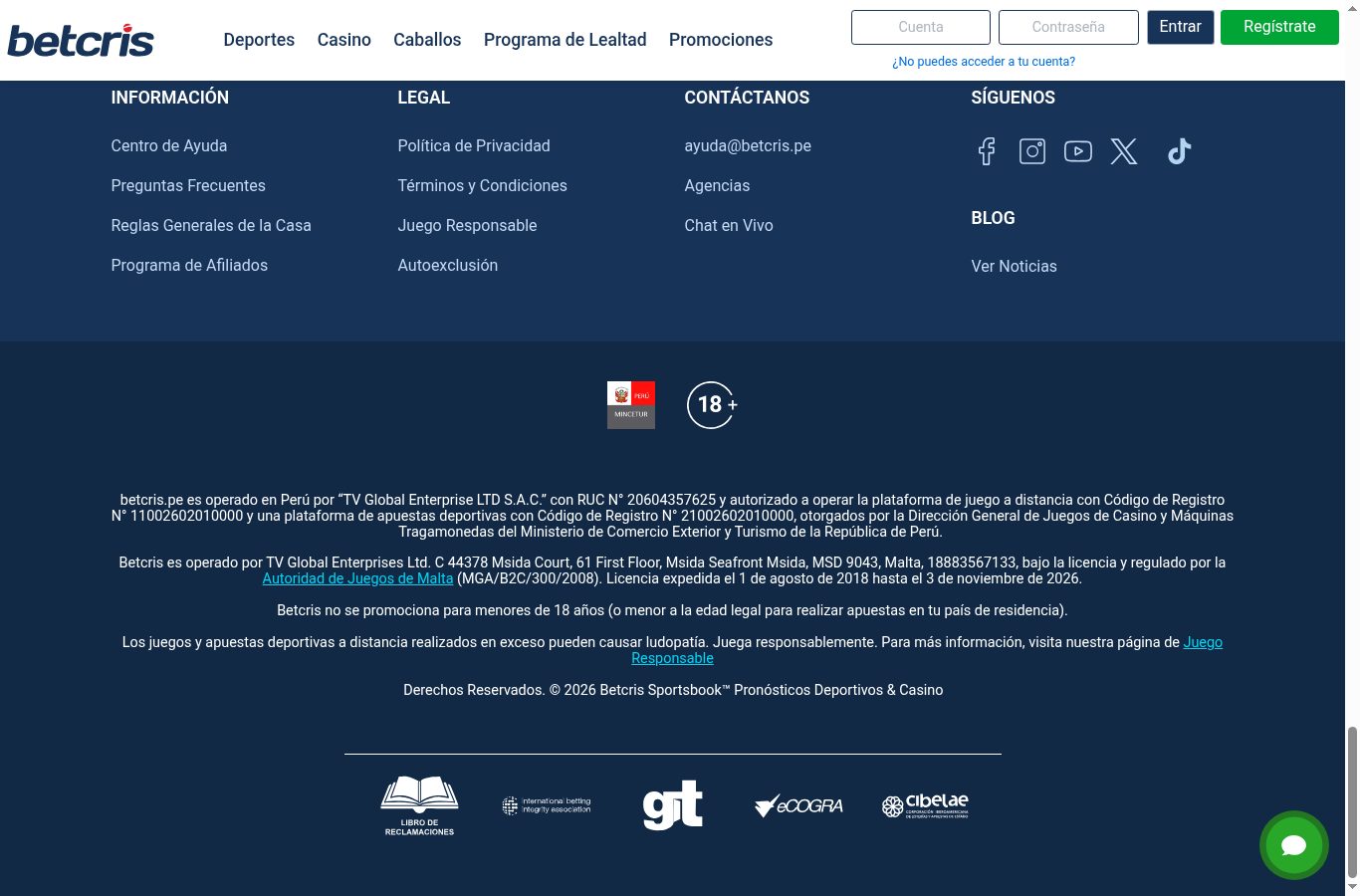This screenshot has width=1360, height=896.
Task: Open the Betcris YouTube icon
Action: (1078, 151)
